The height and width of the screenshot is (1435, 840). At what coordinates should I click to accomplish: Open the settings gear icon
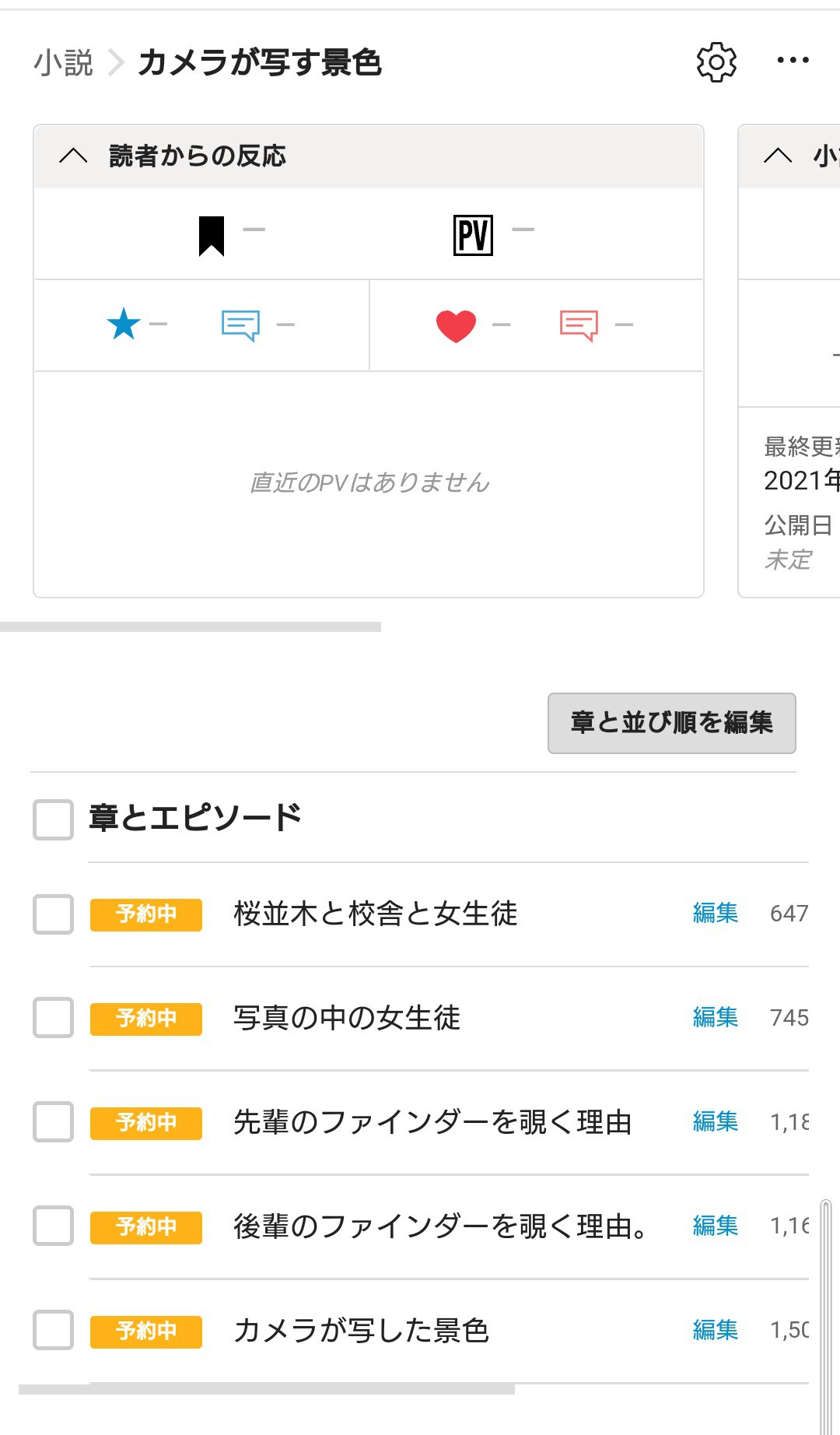(716, 62)
